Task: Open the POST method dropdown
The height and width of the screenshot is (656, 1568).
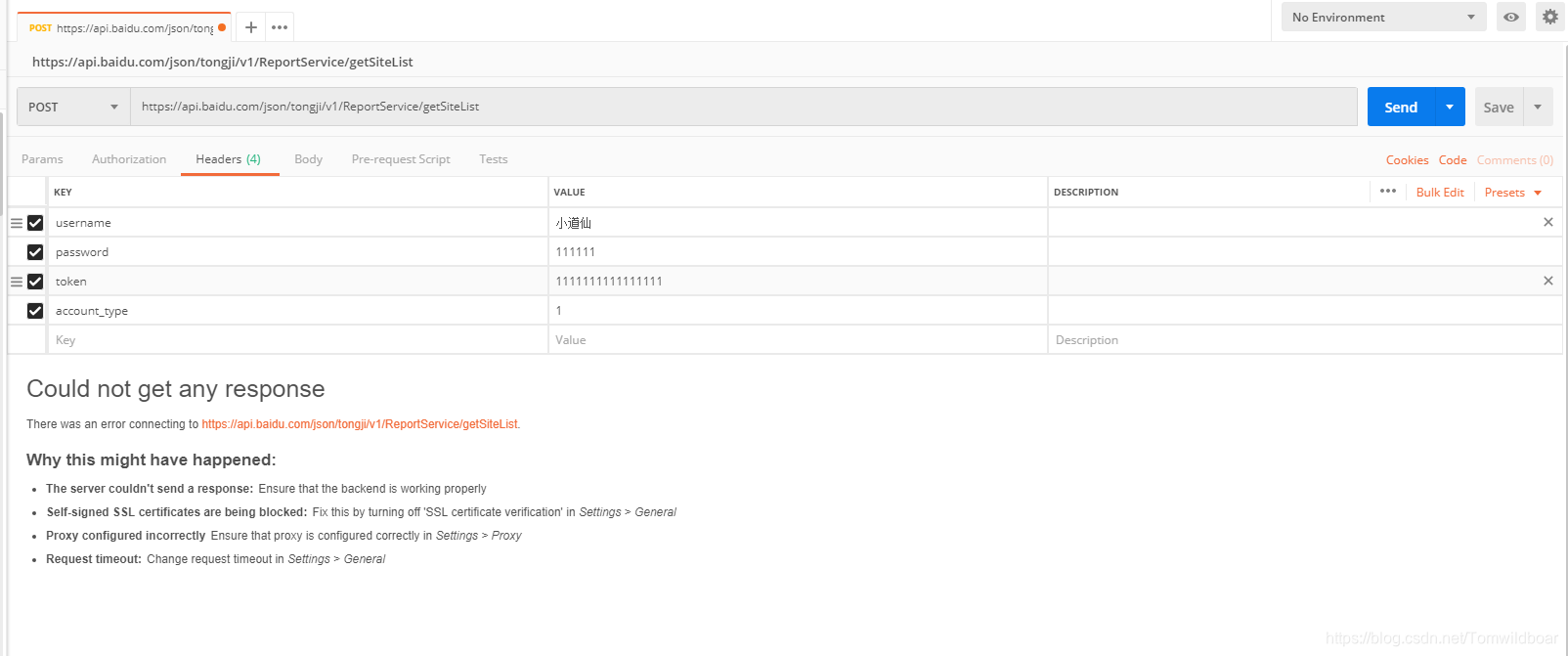Action: point(73,107)
